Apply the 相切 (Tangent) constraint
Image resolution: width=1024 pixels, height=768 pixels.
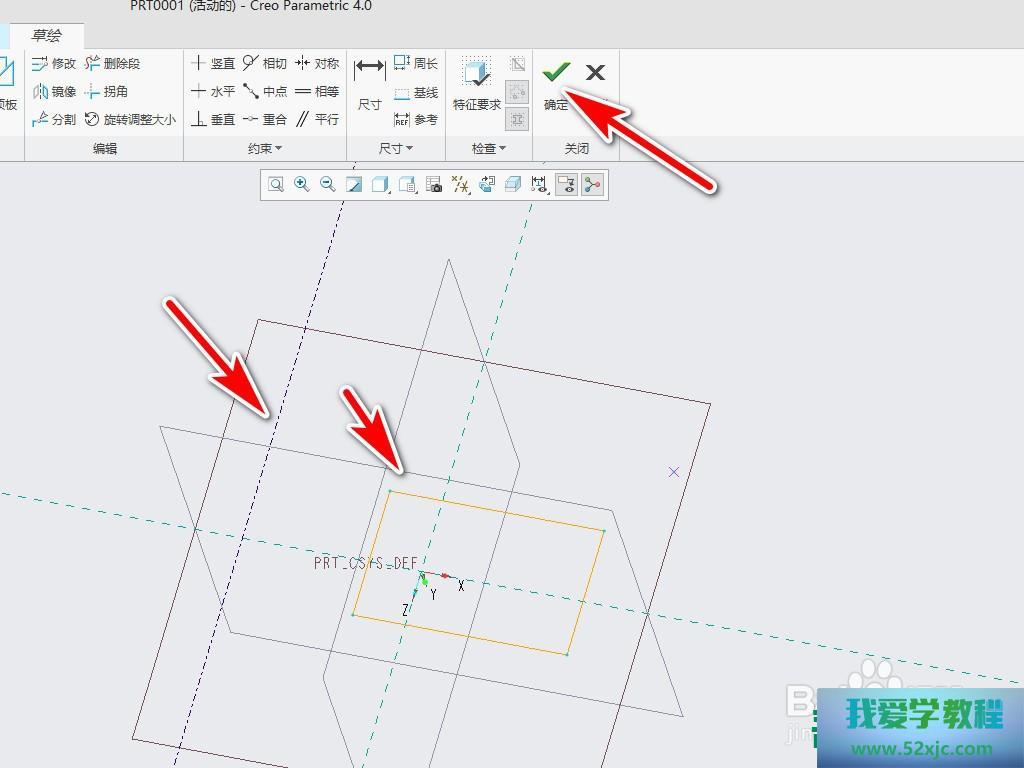[x=264, y=63]
